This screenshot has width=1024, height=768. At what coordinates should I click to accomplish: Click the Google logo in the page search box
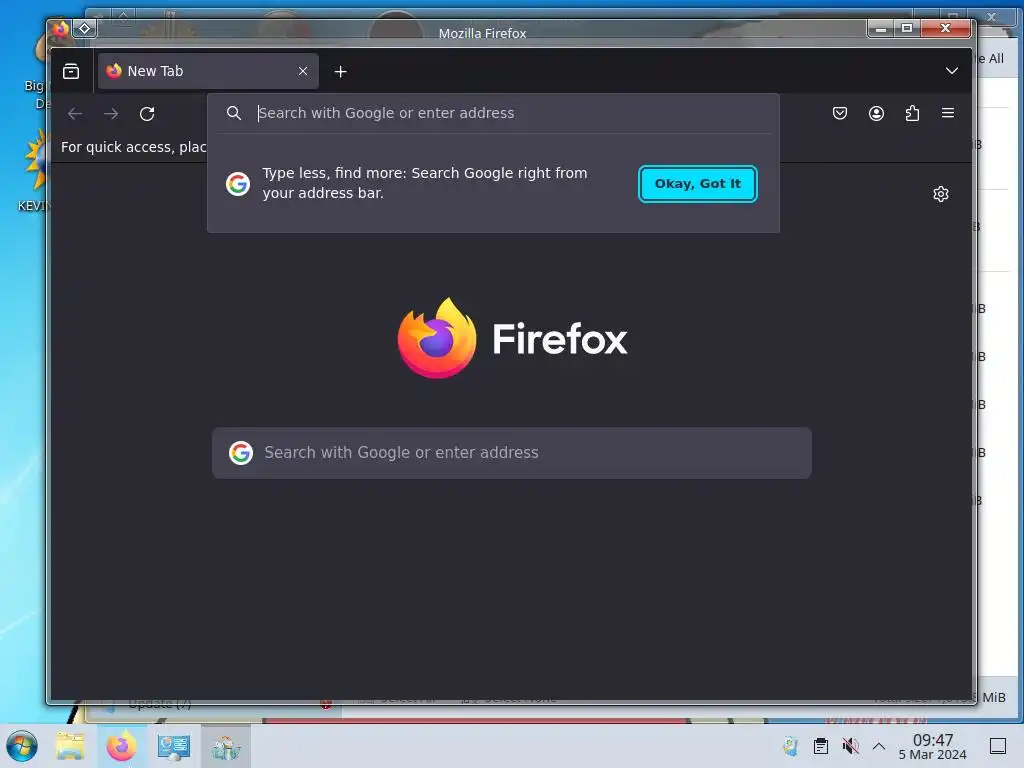pyautogui.click(x=241, y=453)
